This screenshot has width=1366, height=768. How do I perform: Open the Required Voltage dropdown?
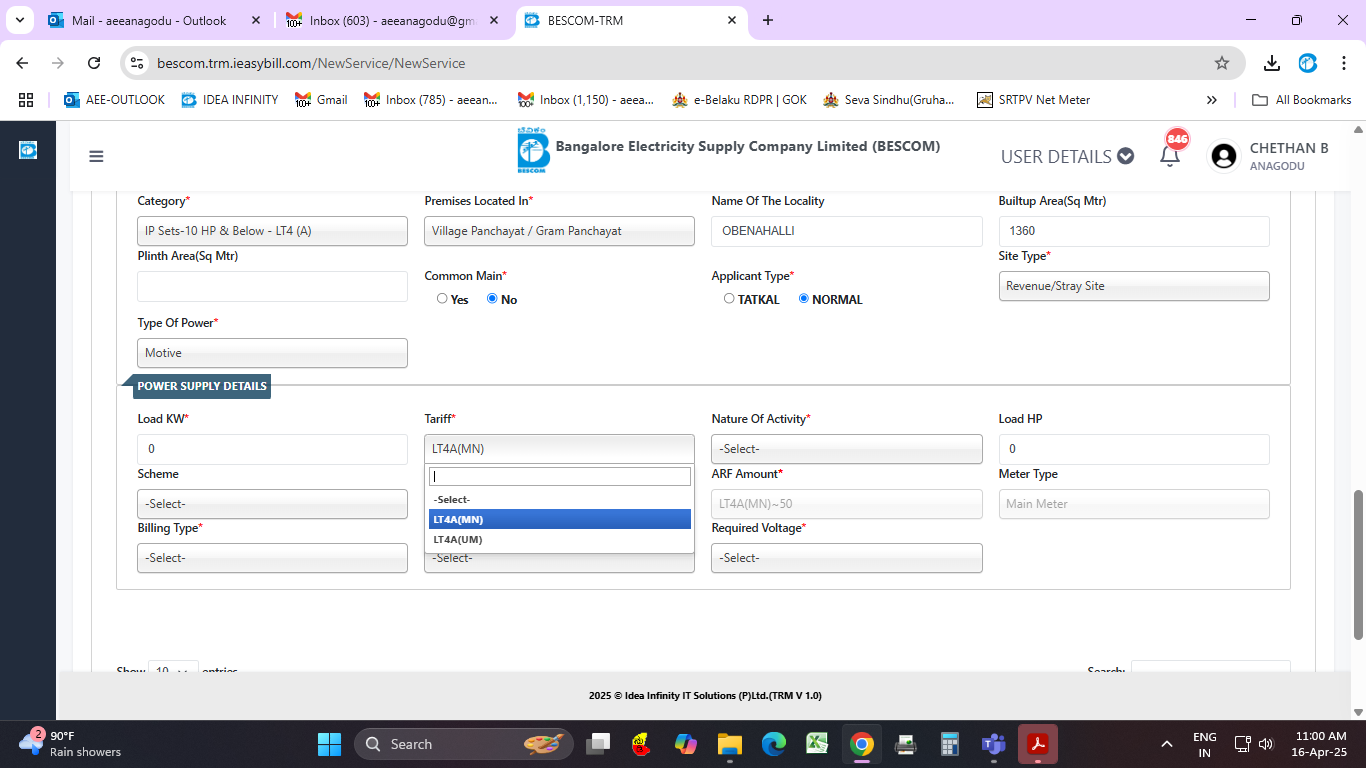coord(847,558)
